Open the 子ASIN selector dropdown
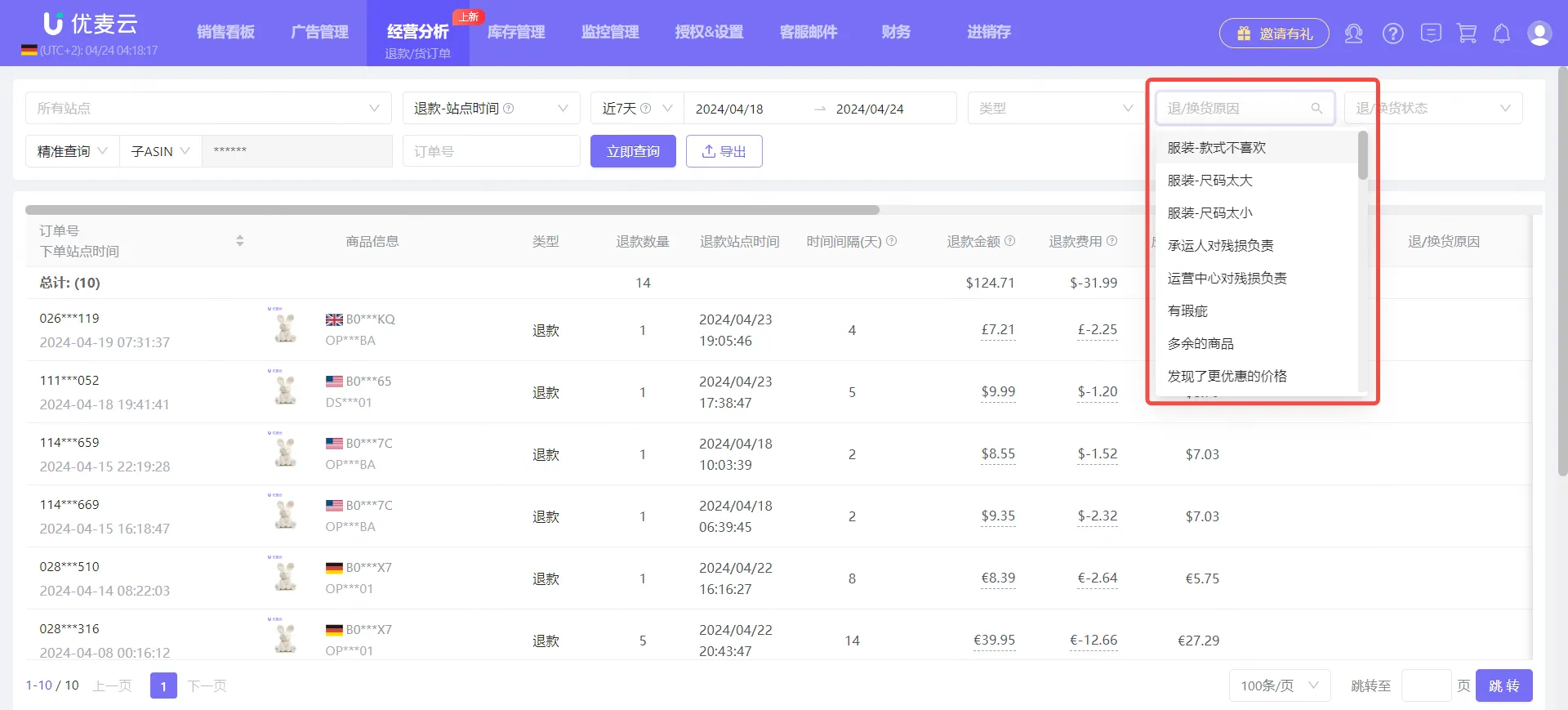The width and height of the screenshot is (1568, 710). coord(161,151)
